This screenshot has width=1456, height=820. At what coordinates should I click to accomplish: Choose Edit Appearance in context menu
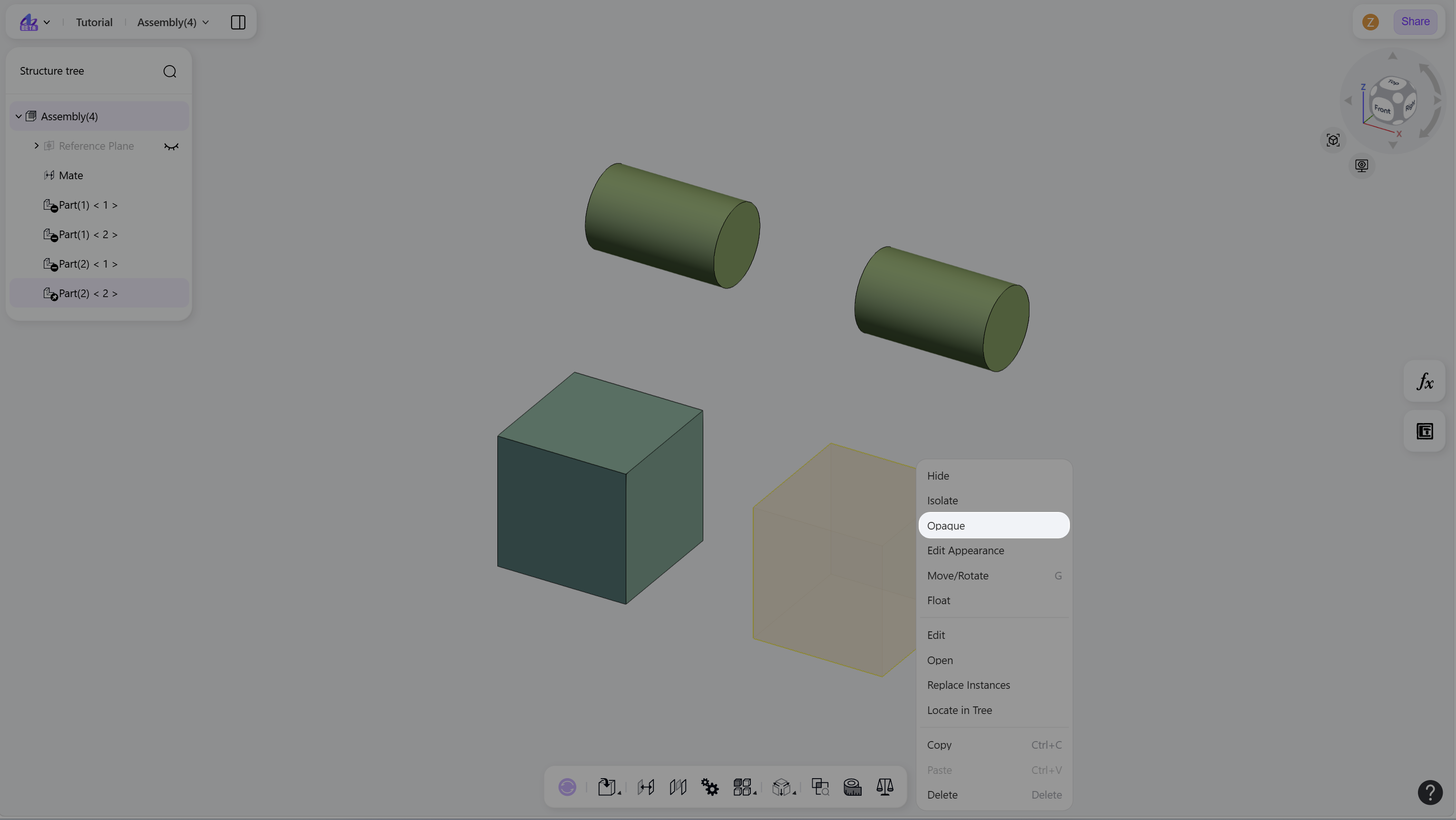994,550
